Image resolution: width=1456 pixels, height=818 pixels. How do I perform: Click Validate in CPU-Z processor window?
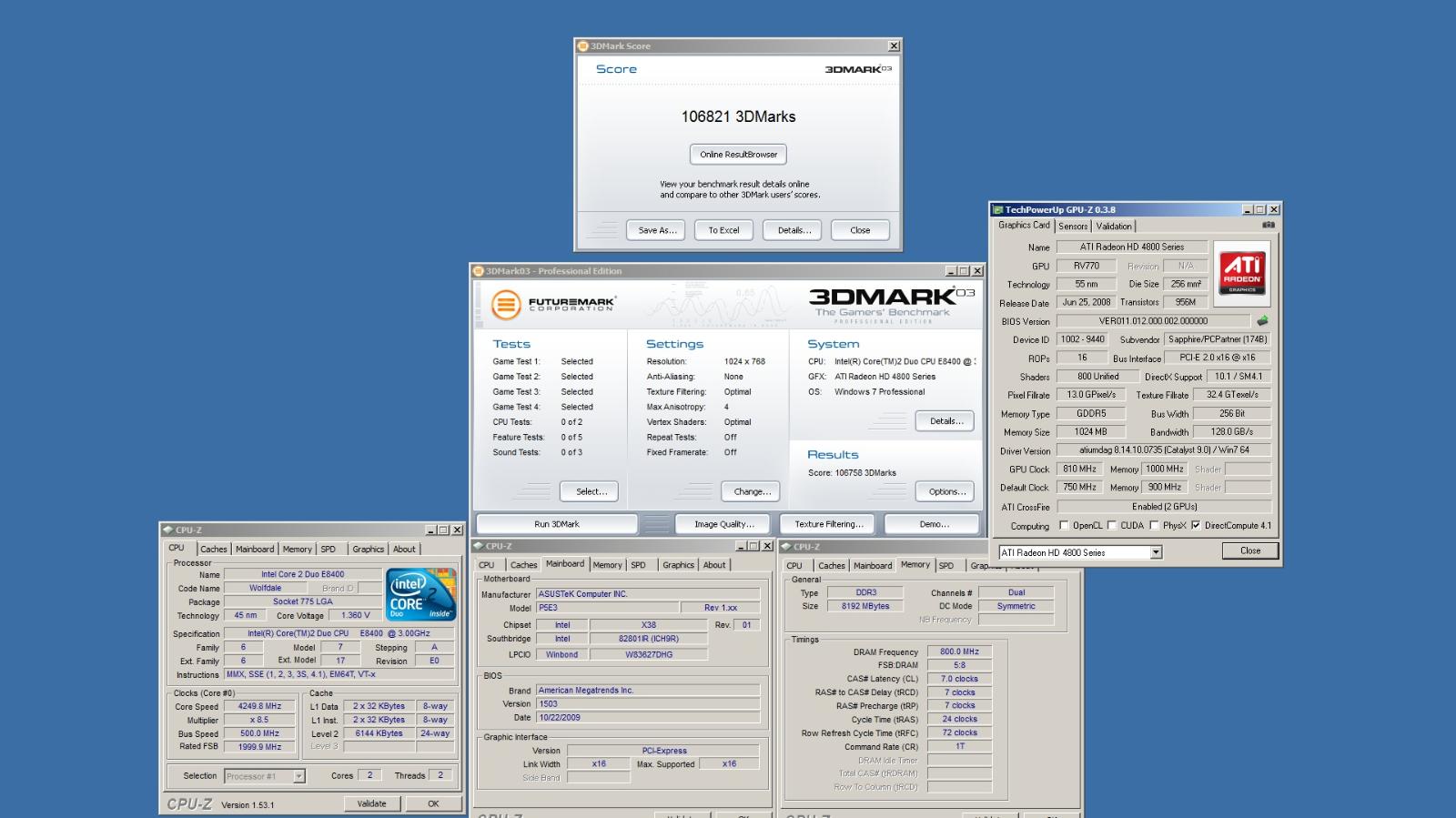coord(371,803)
